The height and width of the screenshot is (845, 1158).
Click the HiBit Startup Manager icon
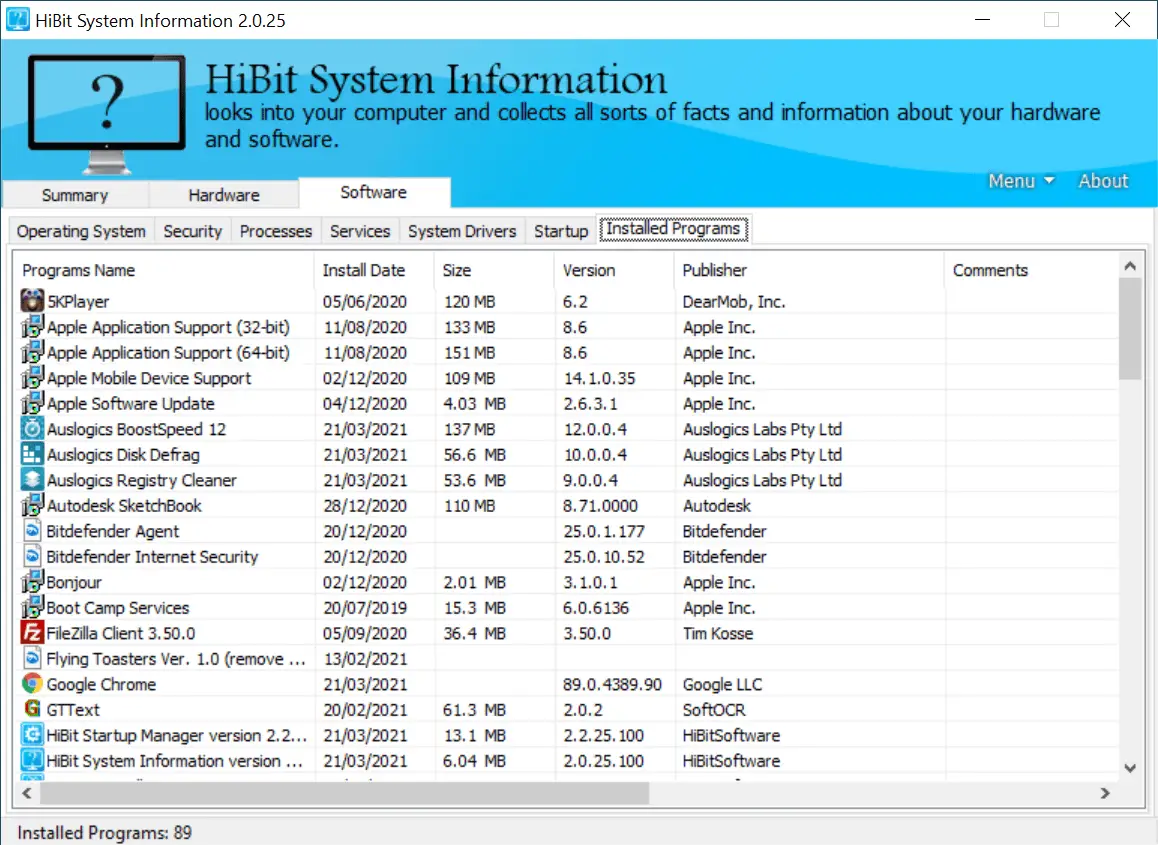[x=32, y=735]
